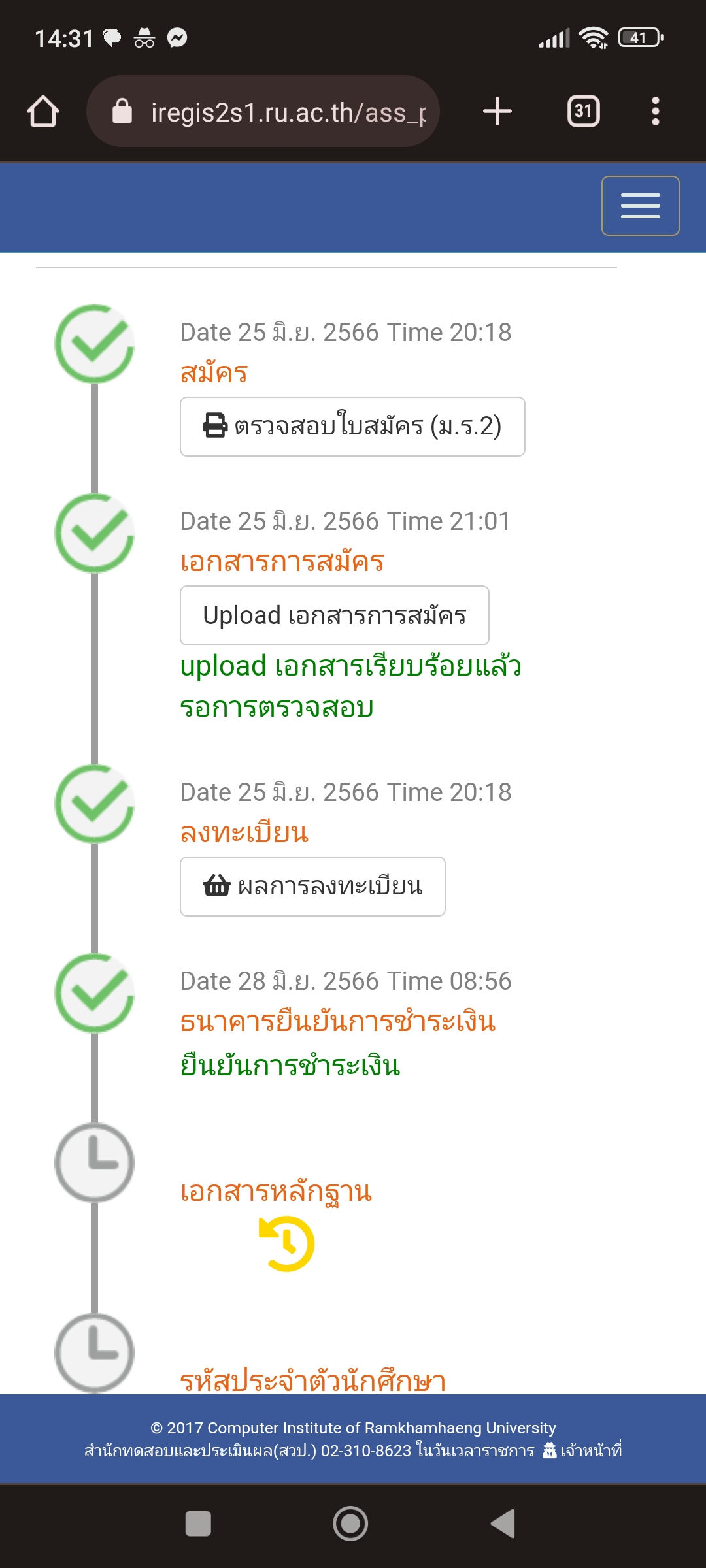
Task: Open ผลการลงทะเบียน registration result
Action: pyautogui.click(x=312, y=887)
